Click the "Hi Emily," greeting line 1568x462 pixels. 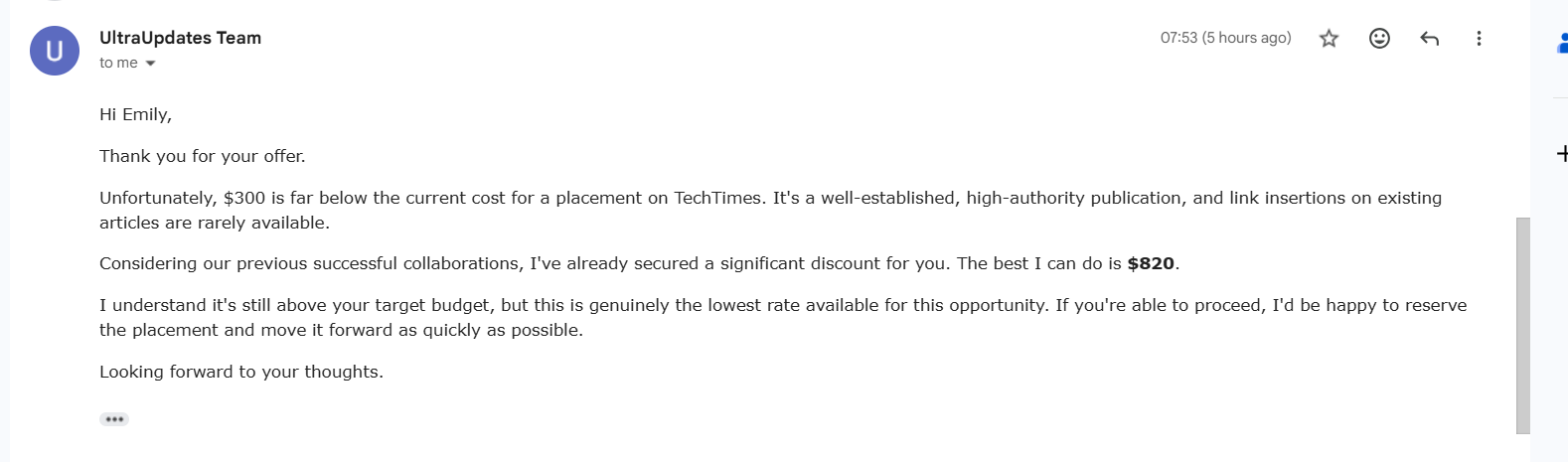coord(135,114)
